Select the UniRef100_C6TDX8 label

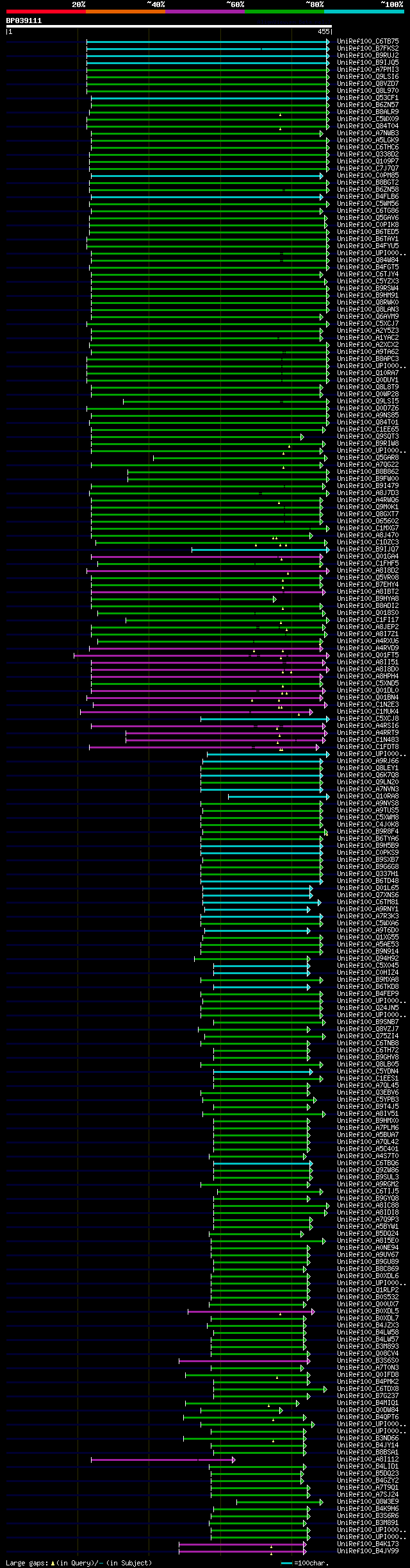coord(368,1389)
